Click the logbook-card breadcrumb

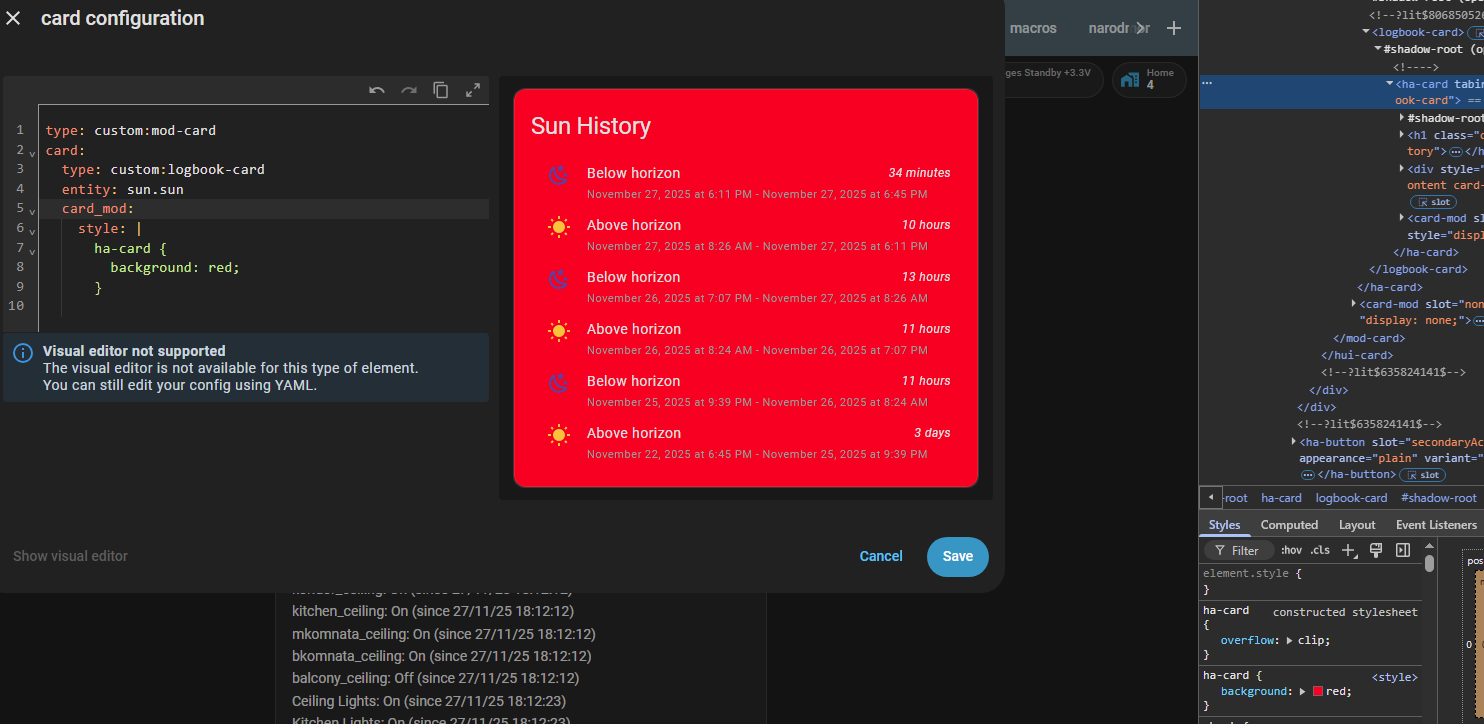(x=1351, y=498)
